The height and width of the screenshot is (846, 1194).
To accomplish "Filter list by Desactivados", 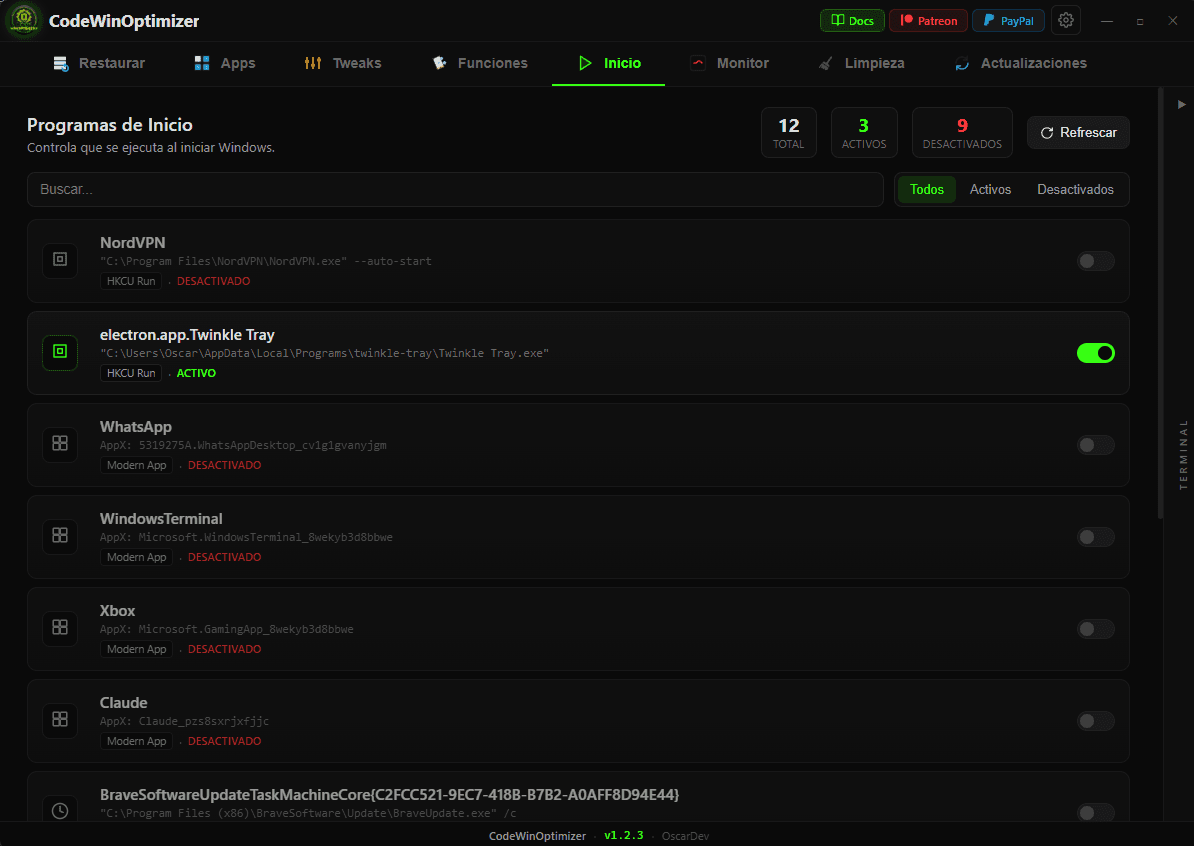I will pos(1075,190).
